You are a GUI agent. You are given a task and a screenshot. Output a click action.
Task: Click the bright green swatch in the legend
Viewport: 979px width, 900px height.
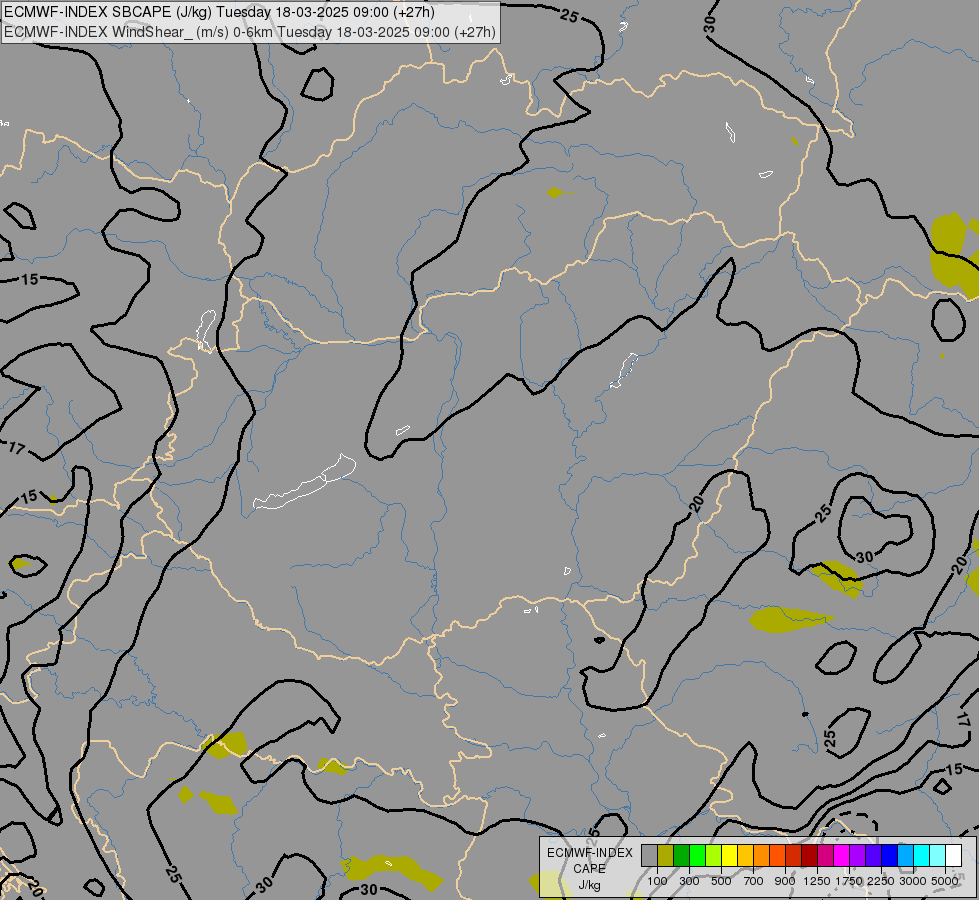(x=697, y=856)
